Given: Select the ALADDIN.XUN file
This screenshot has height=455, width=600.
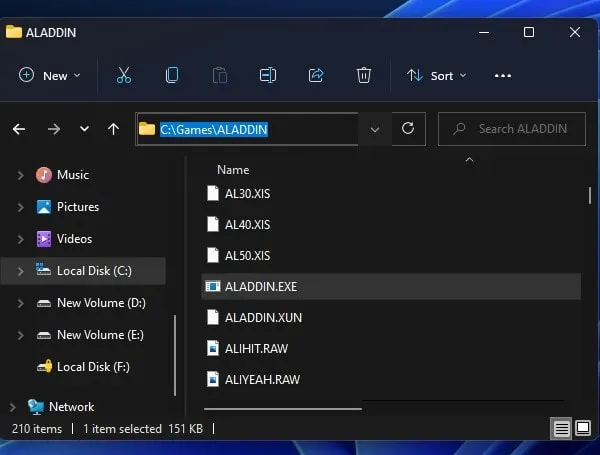Looking at the screenshot, I should tap(391, 317).
